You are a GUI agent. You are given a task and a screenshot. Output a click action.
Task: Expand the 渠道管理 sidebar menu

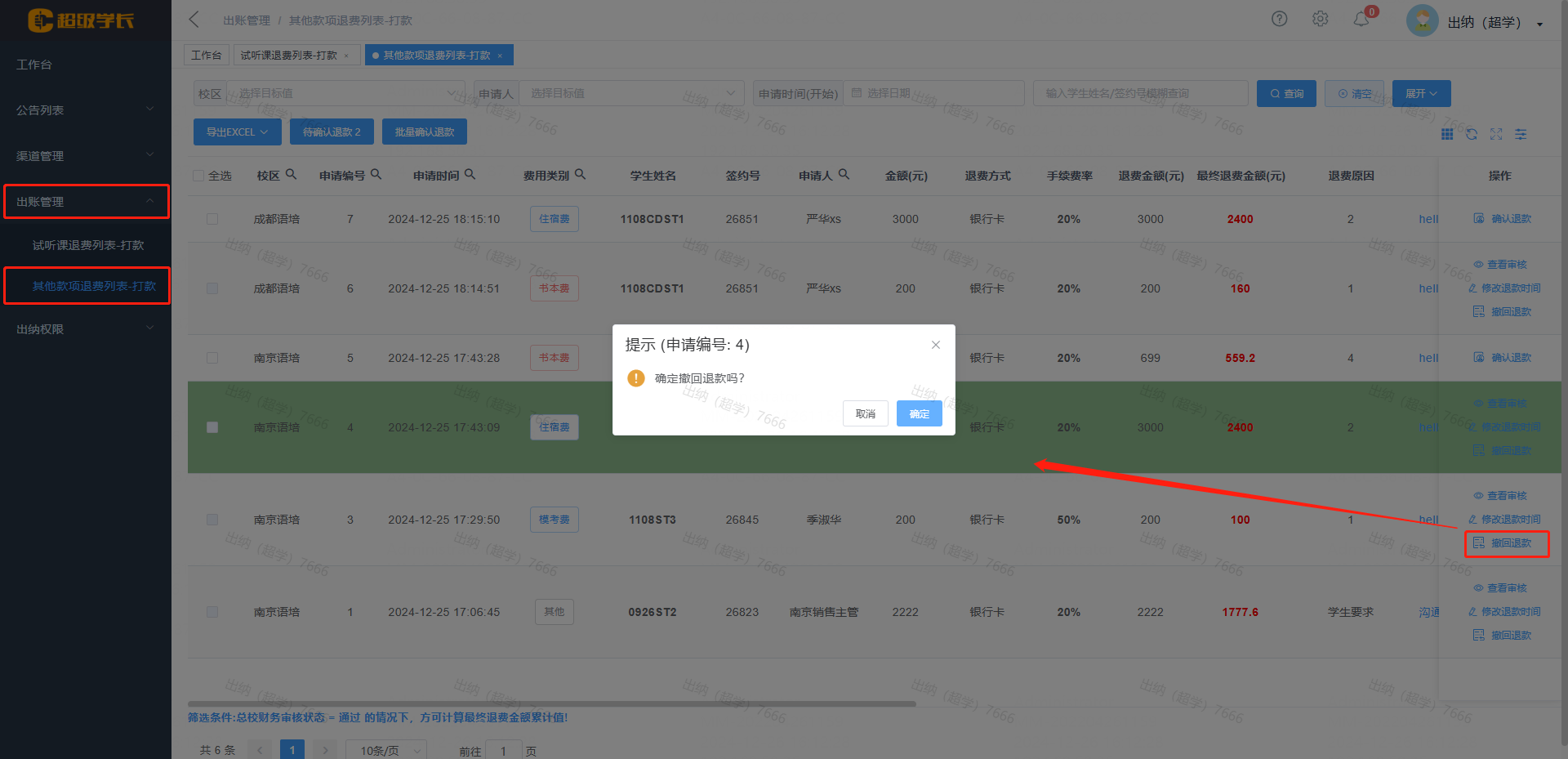click(x=86, y=155)
